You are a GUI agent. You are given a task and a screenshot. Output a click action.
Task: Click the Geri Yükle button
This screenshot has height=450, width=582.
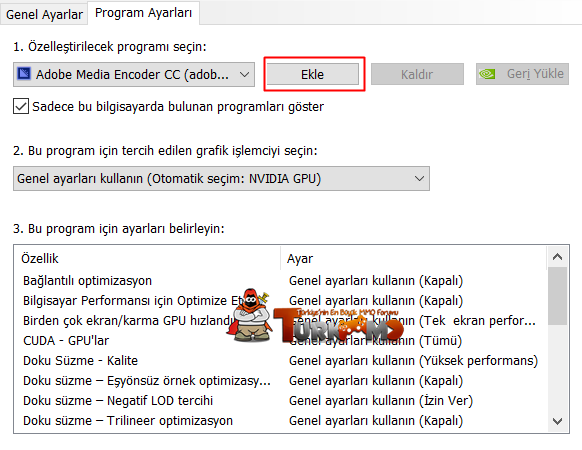[522, 74]
